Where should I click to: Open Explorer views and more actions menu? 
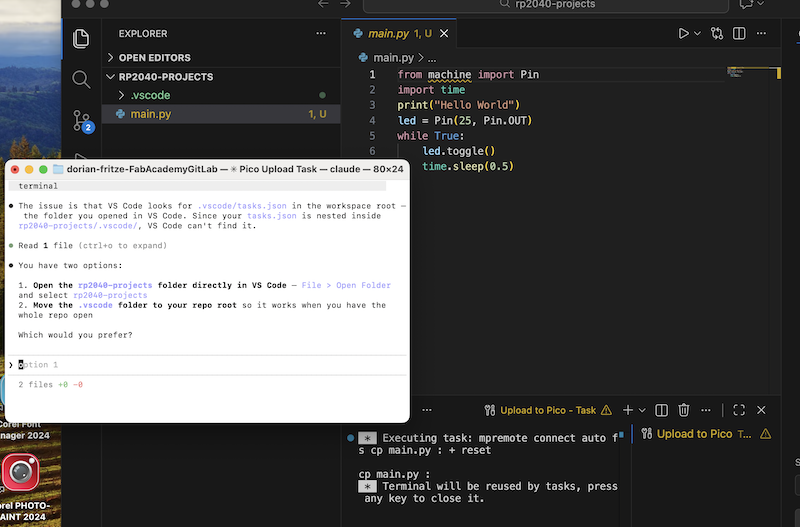321,34
